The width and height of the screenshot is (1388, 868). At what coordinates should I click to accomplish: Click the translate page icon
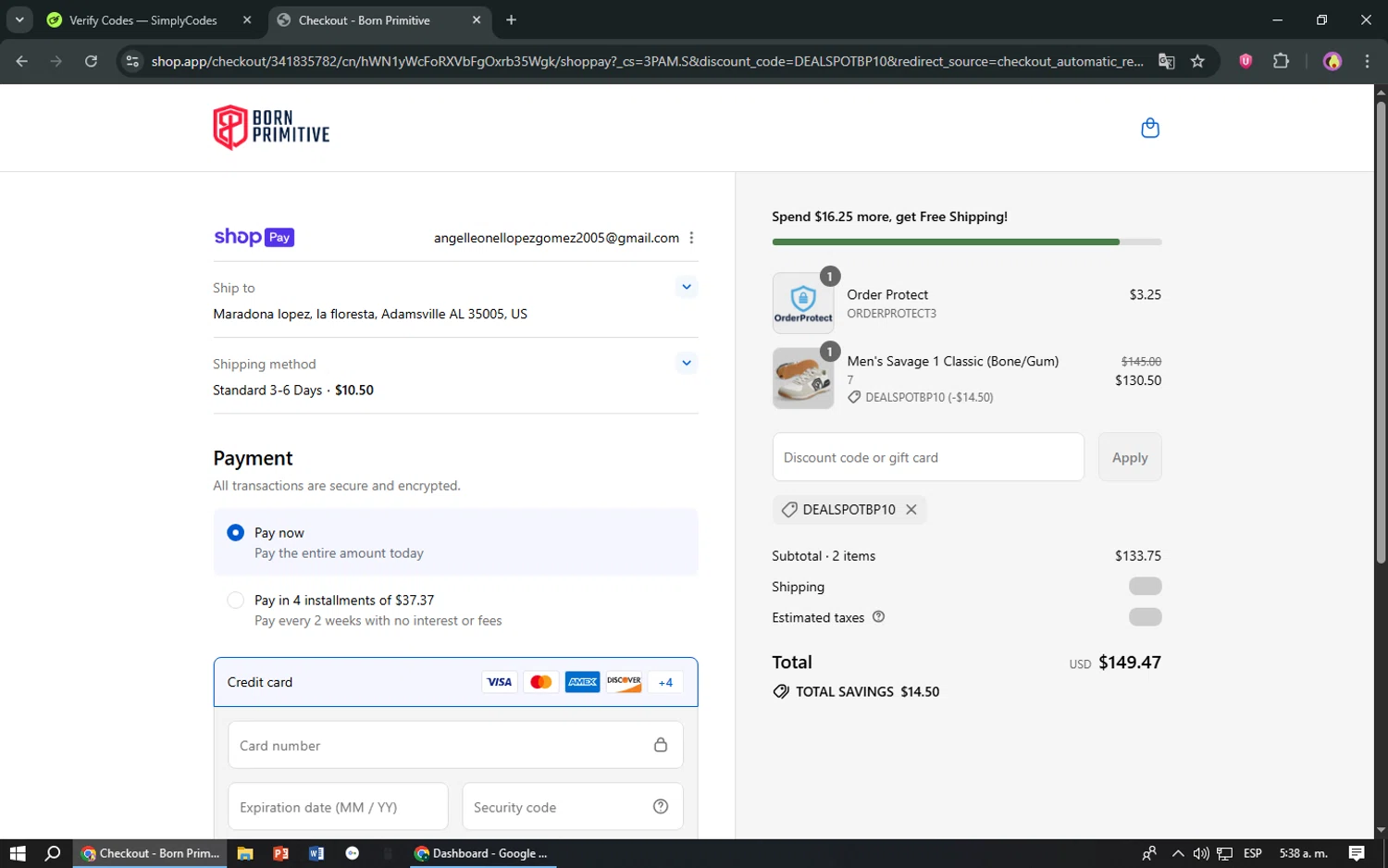coord(1167,61)
